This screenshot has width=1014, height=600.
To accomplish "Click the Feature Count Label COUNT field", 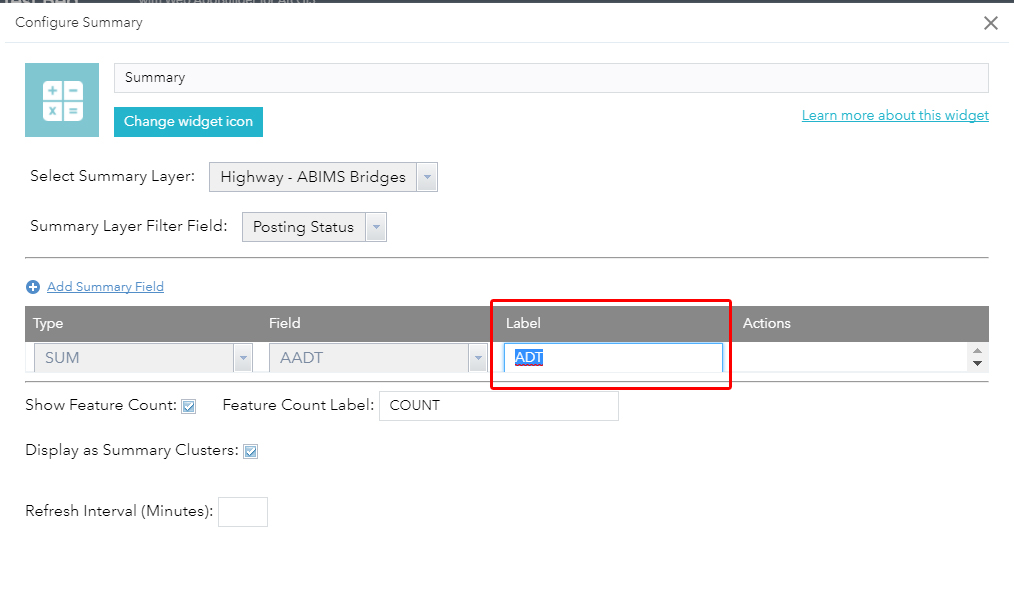I will [x=499, y=406].
